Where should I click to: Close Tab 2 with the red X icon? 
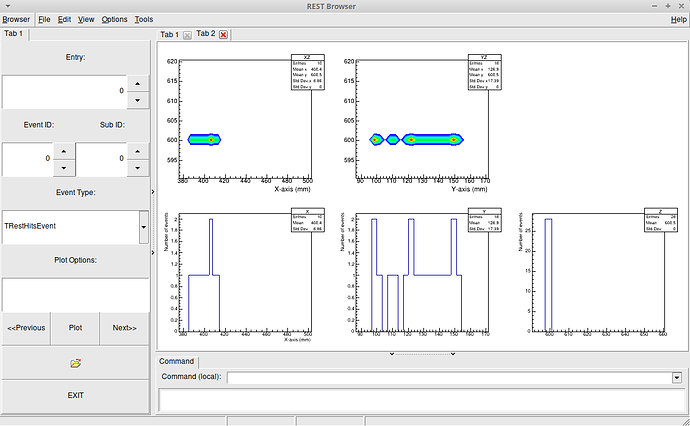(x=224, y=35)
